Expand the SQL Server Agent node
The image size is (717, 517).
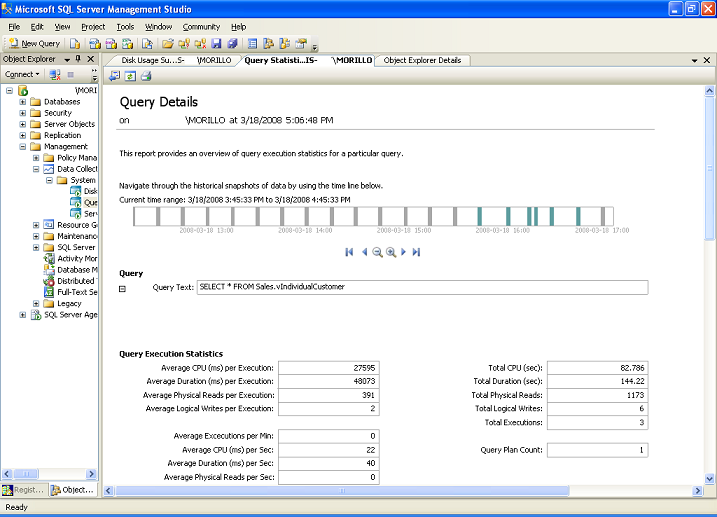pos(22,315)
